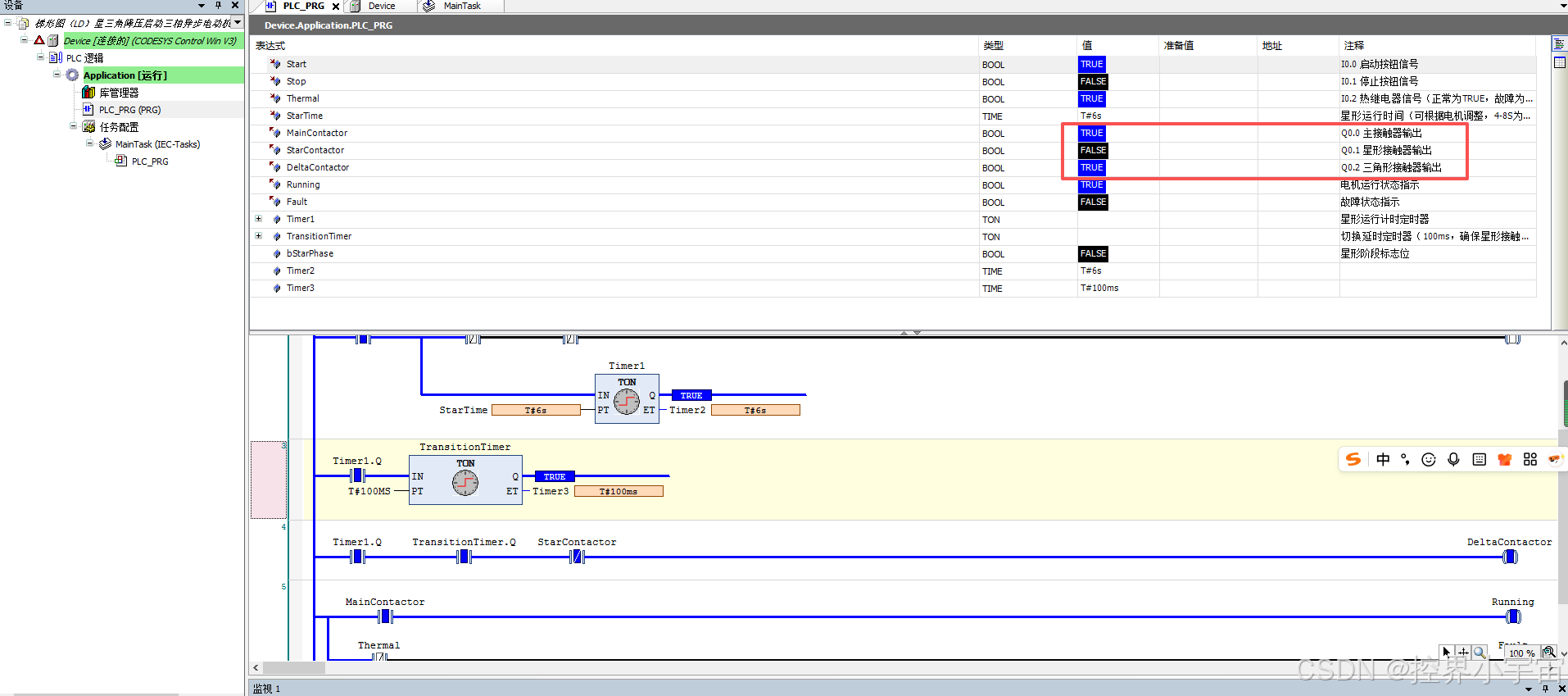
Task: Click the Fault row FALSE value
Action: point(1093,202)
